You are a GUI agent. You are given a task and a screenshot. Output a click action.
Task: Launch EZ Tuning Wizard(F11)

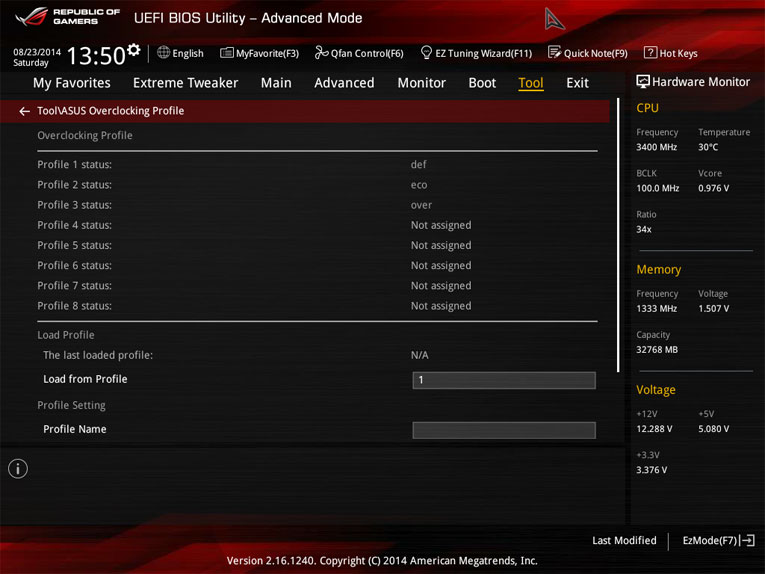point(476,53)
